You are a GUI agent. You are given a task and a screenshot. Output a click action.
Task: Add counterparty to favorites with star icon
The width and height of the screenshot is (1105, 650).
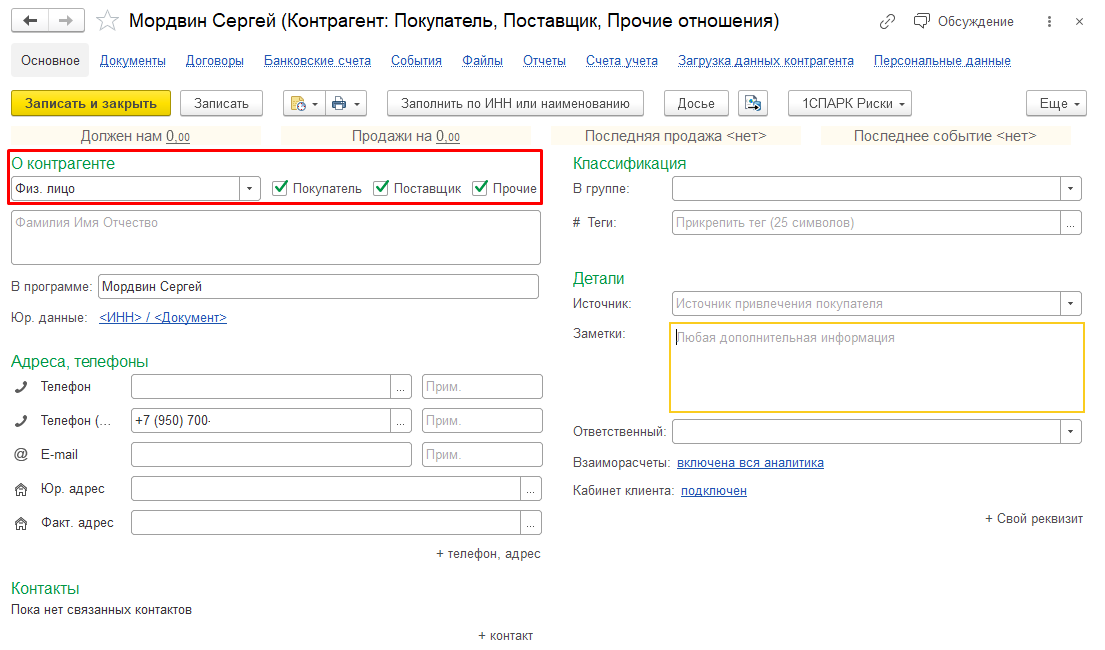click(108, 21)
